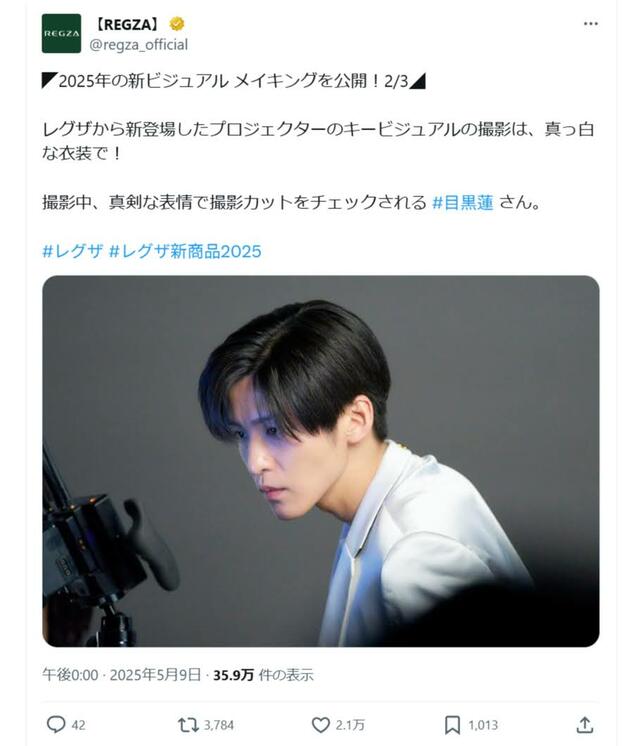Click the @regza_official handle
640x746 pixels.
[x=138, y=45]
